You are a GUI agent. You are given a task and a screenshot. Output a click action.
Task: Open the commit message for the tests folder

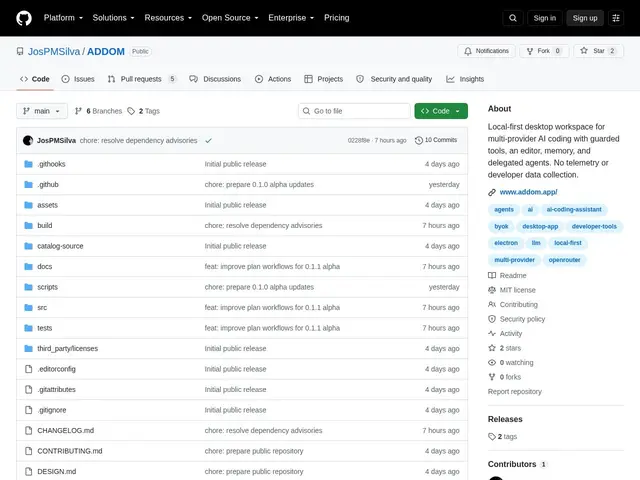[x=272, y=328]
